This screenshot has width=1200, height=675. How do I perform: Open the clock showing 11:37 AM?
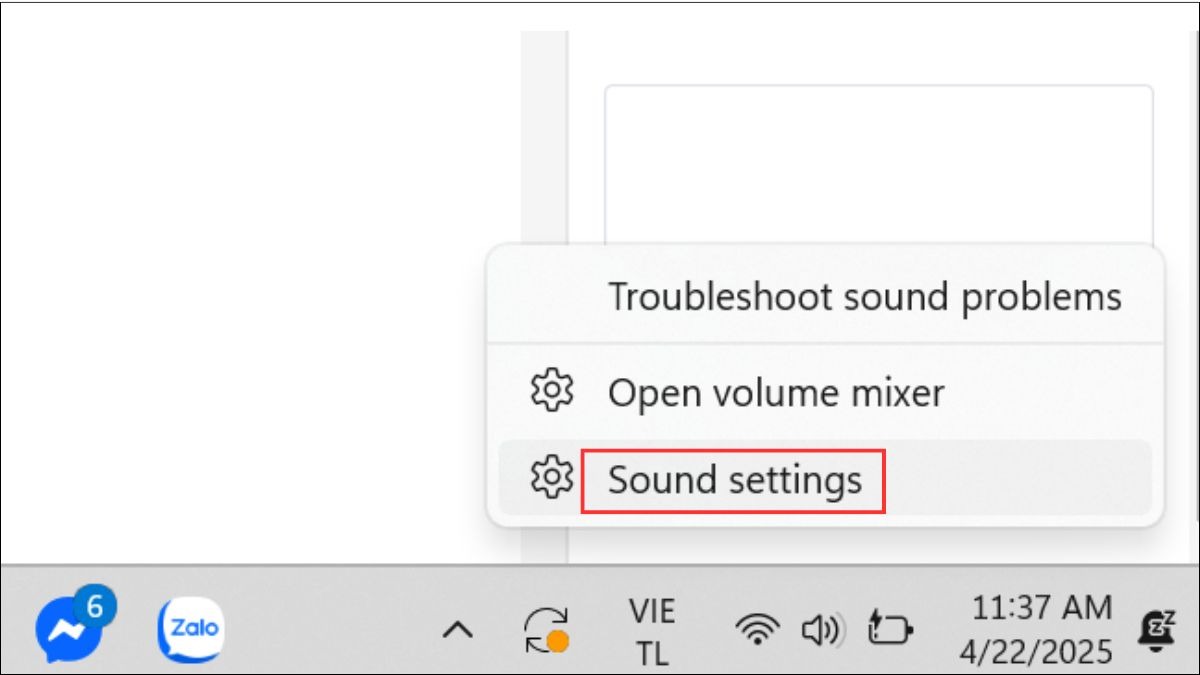coord(1042,608)
